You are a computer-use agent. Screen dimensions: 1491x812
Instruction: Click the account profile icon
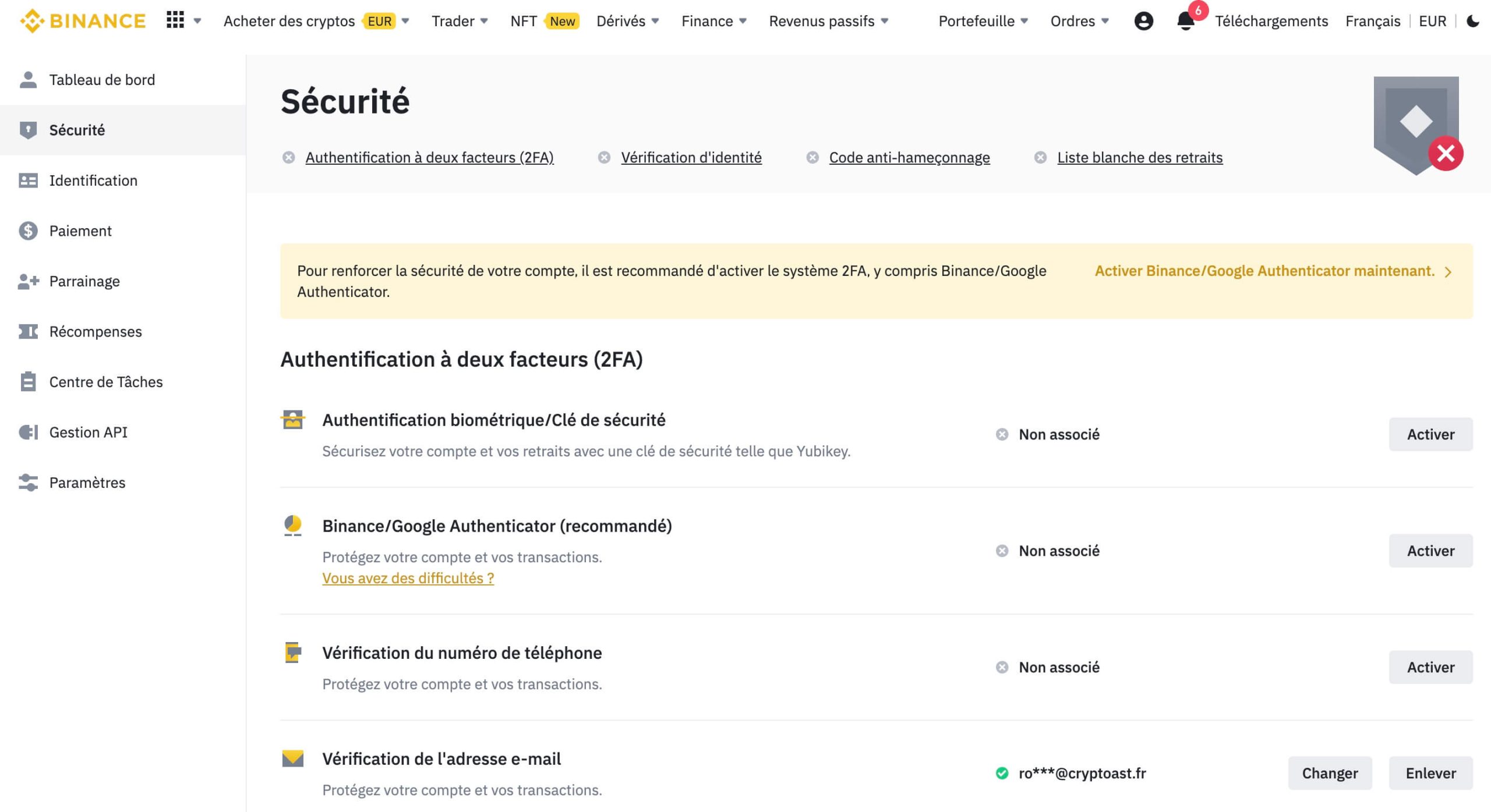1143,20
